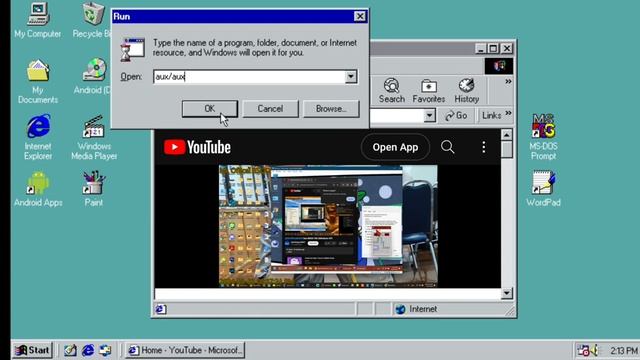Screen dimensions: 640x360
Task: Click the page icon in IE status bar
Action: tap(160, 309)
